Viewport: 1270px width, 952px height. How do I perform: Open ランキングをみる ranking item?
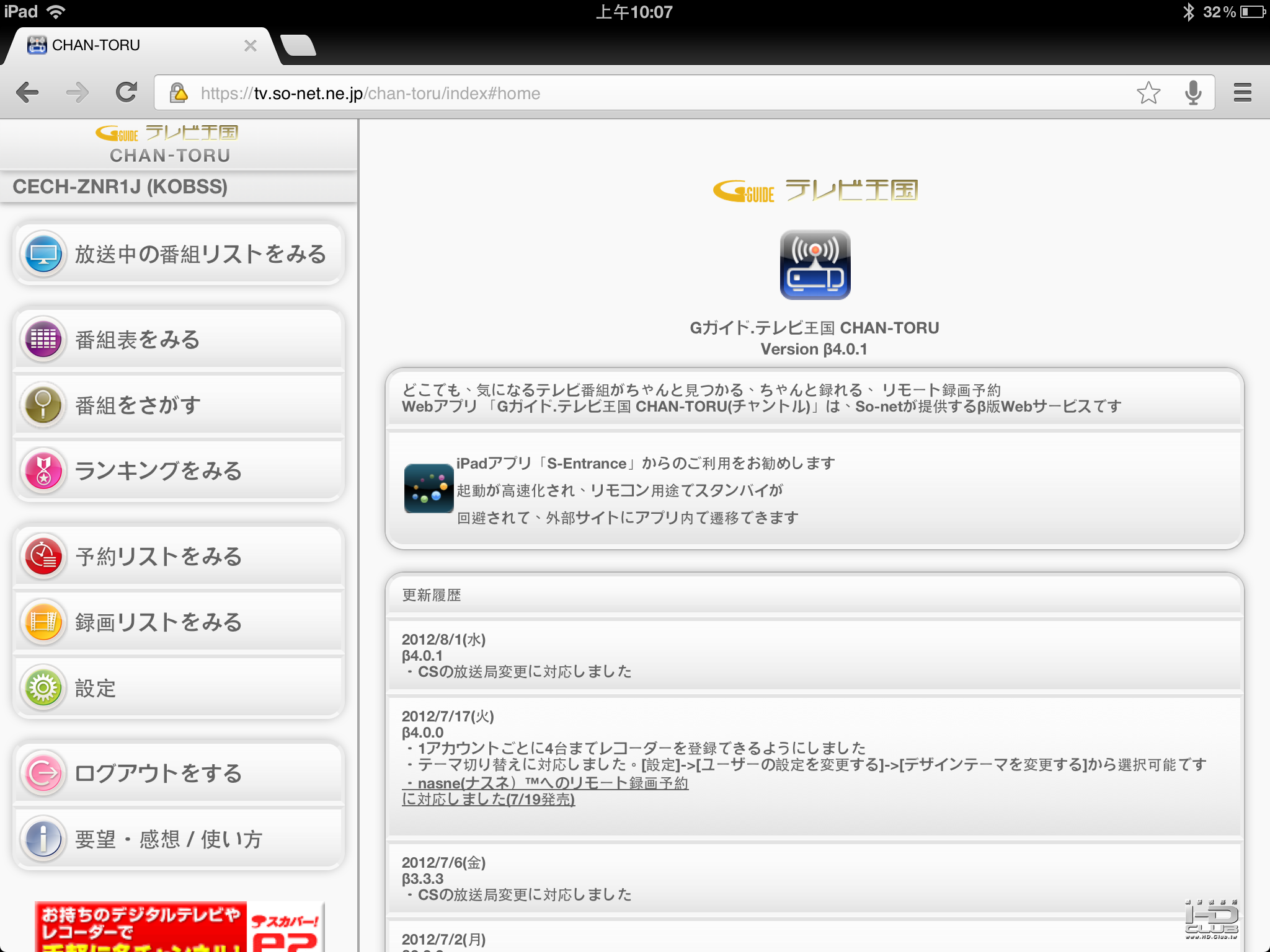[x=179, y=471]
